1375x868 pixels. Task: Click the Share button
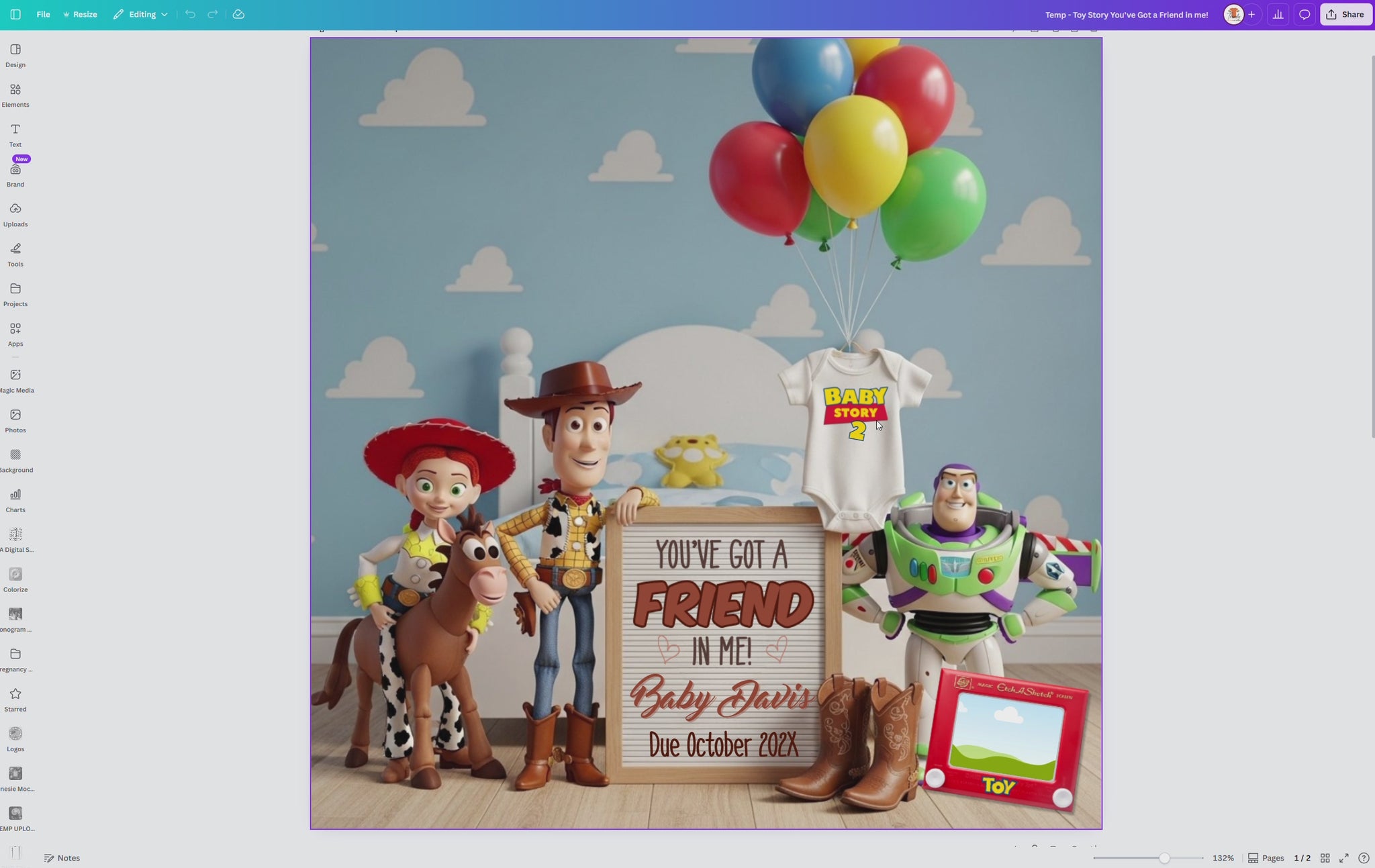[x=1345, y=13]
